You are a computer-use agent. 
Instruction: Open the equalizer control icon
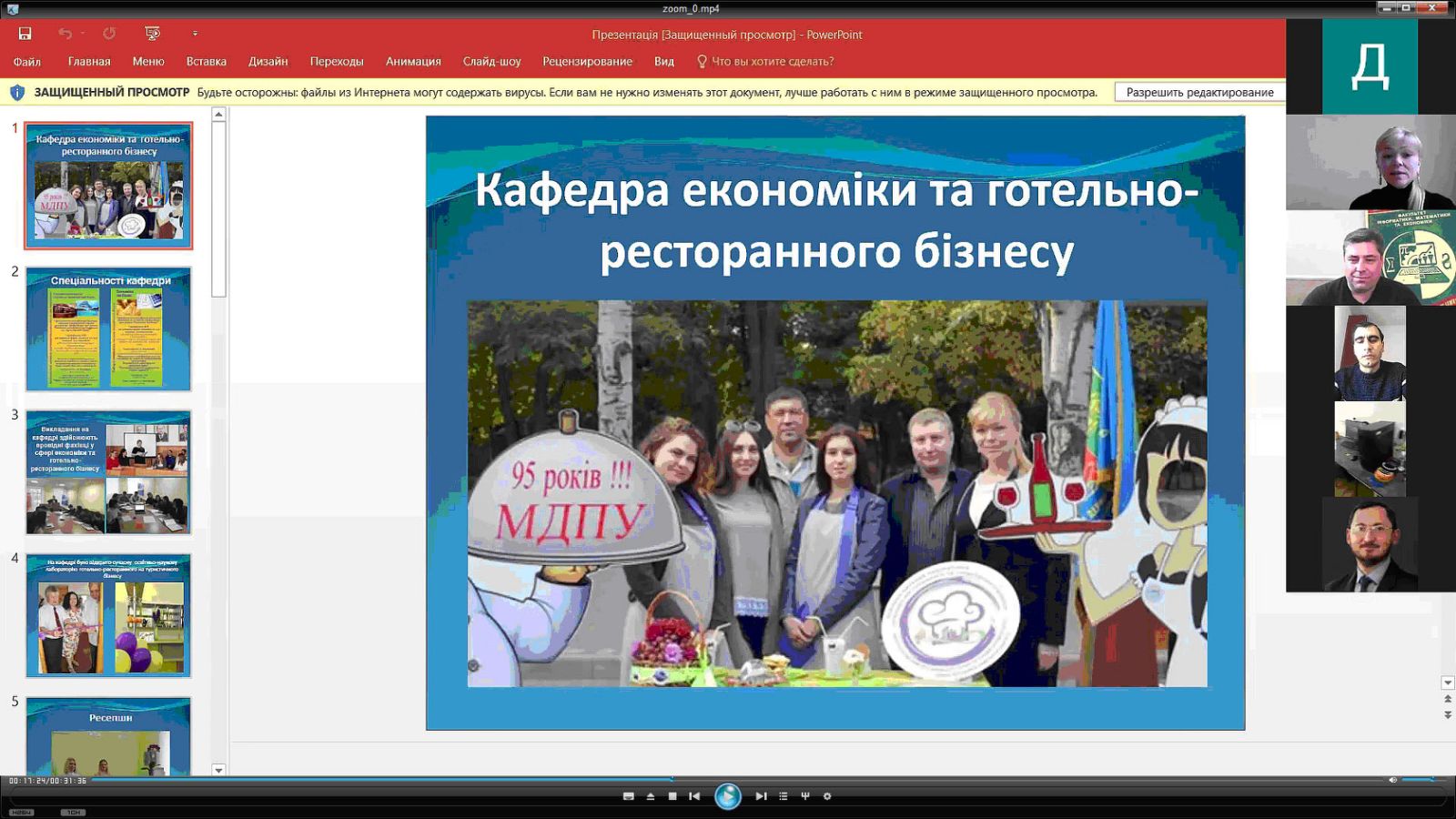tap(804, 796)
